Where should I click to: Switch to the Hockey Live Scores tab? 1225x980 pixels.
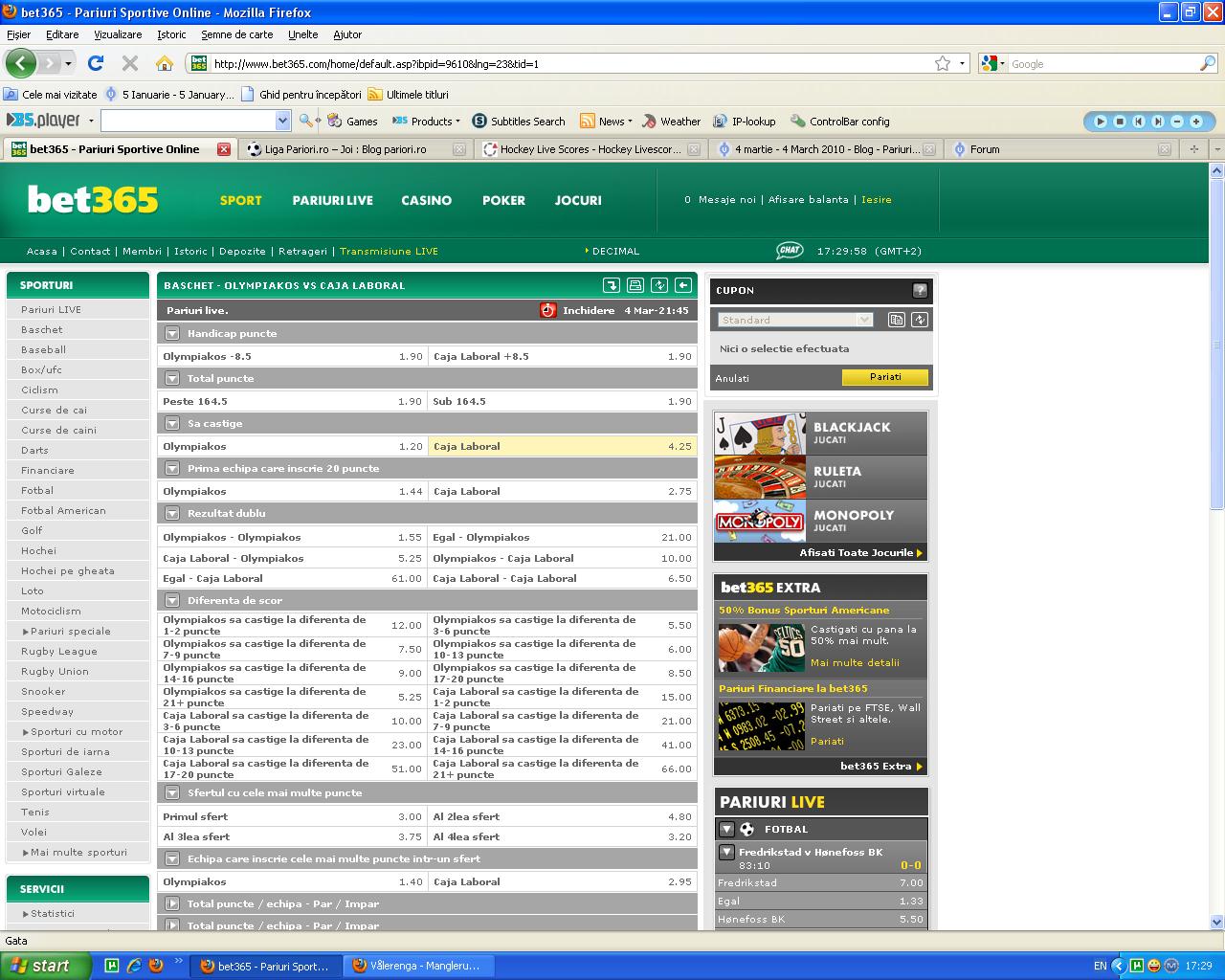coord(590,149)
